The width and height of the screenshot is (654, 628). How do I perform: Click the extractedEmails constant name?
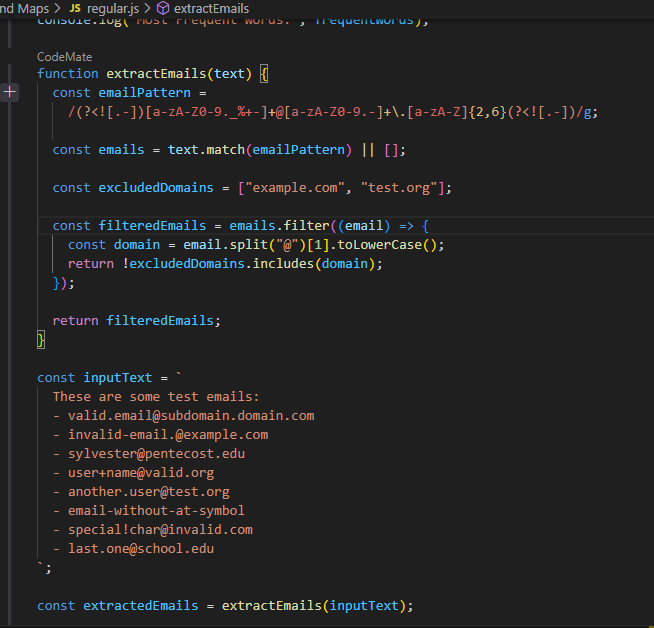(x=141, y=605)
